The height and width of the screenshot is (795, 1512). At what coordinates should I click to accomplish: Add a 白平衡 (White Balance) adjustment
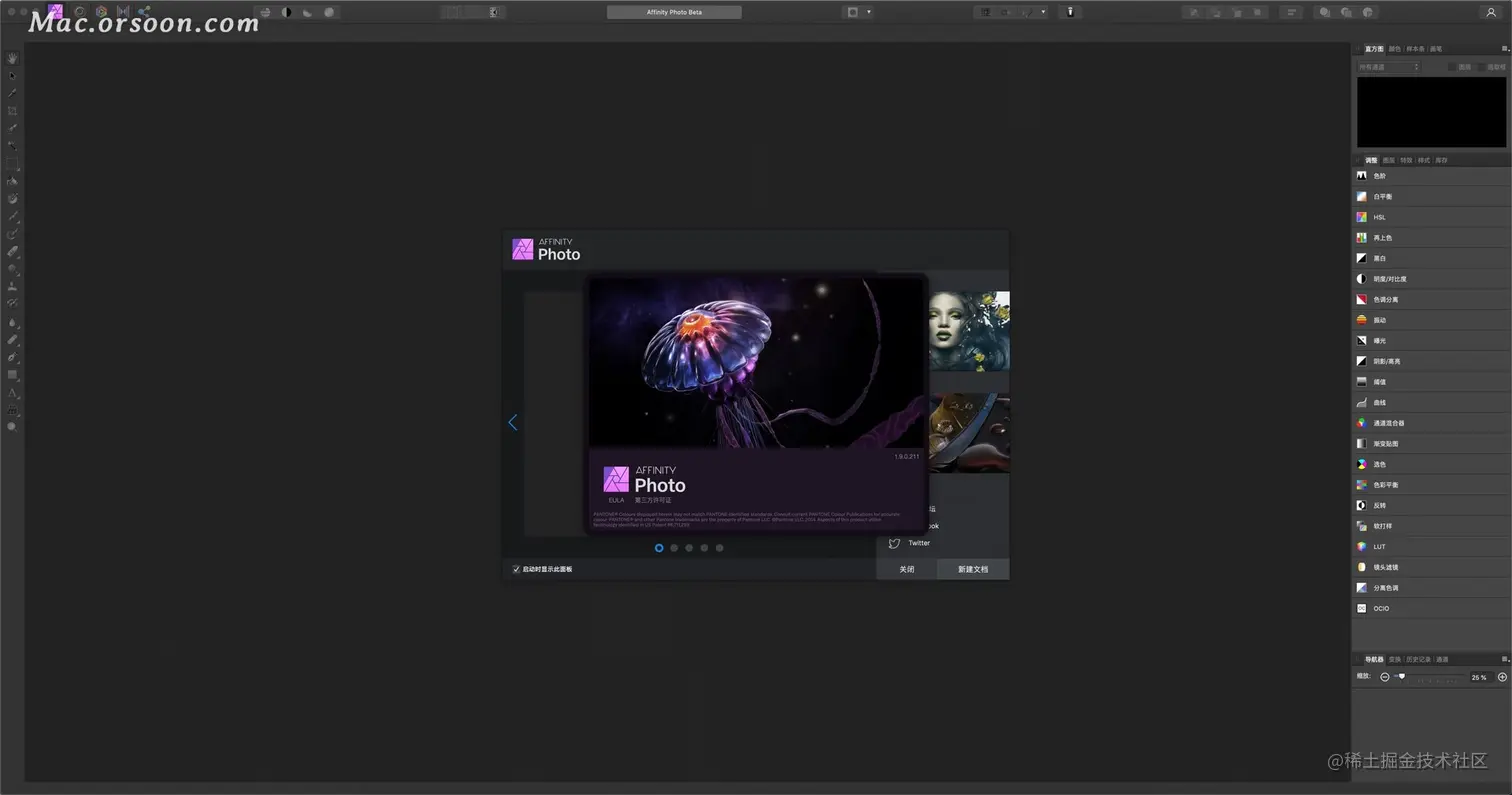click(1431, 196)
